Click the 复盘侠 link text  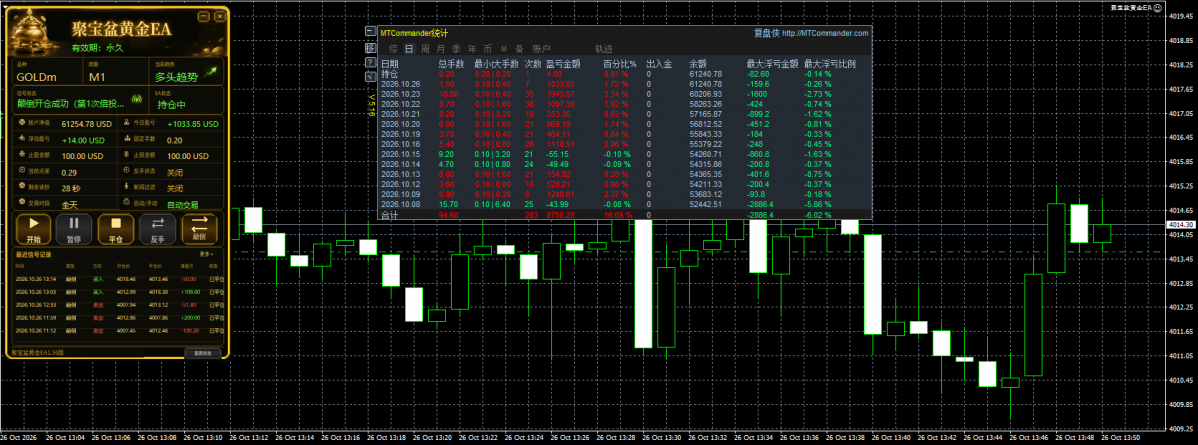tap(766, 33)
